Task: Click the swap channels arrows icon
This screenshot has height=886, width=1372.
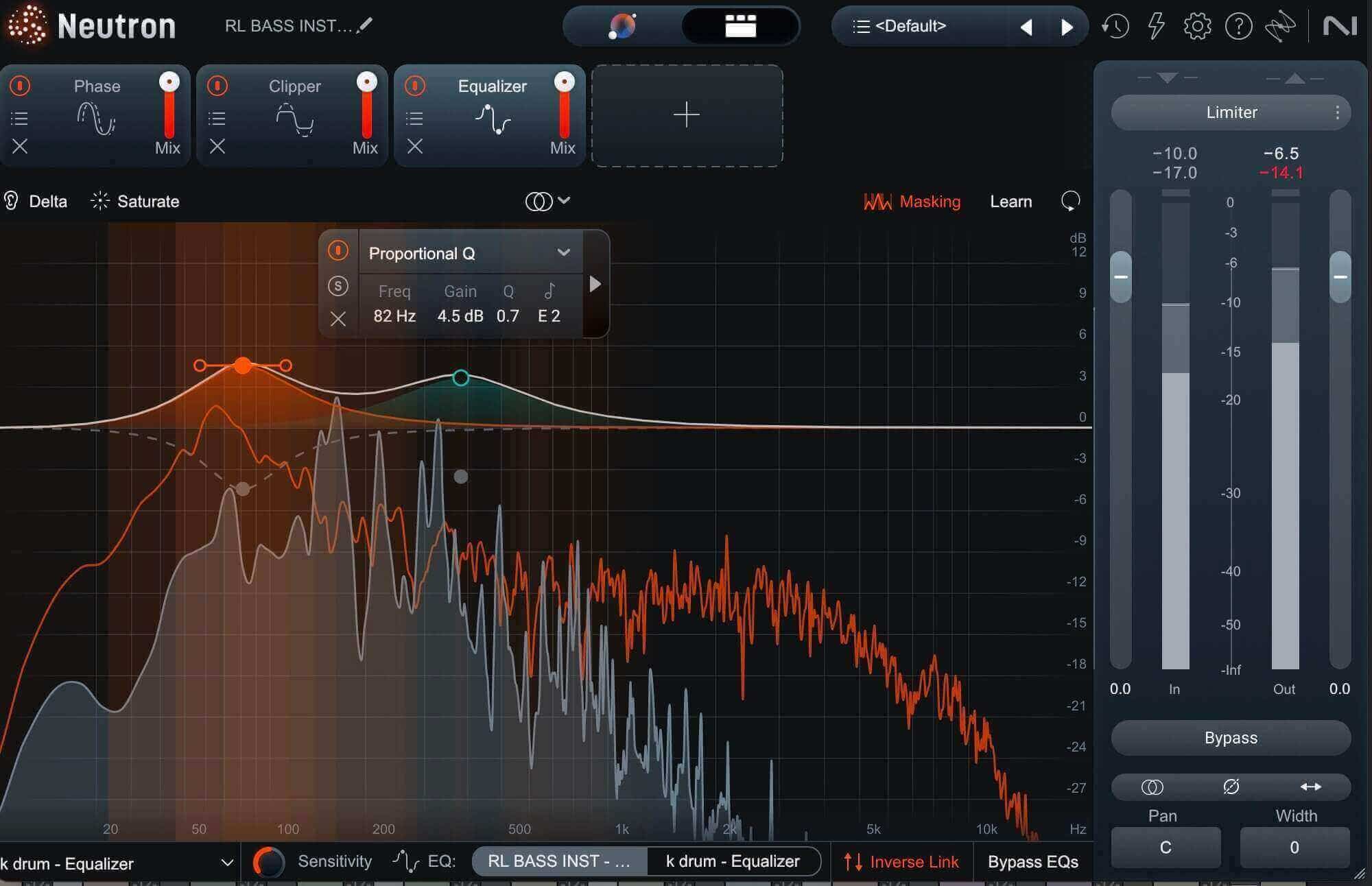Action: (x=1310, y=787)
